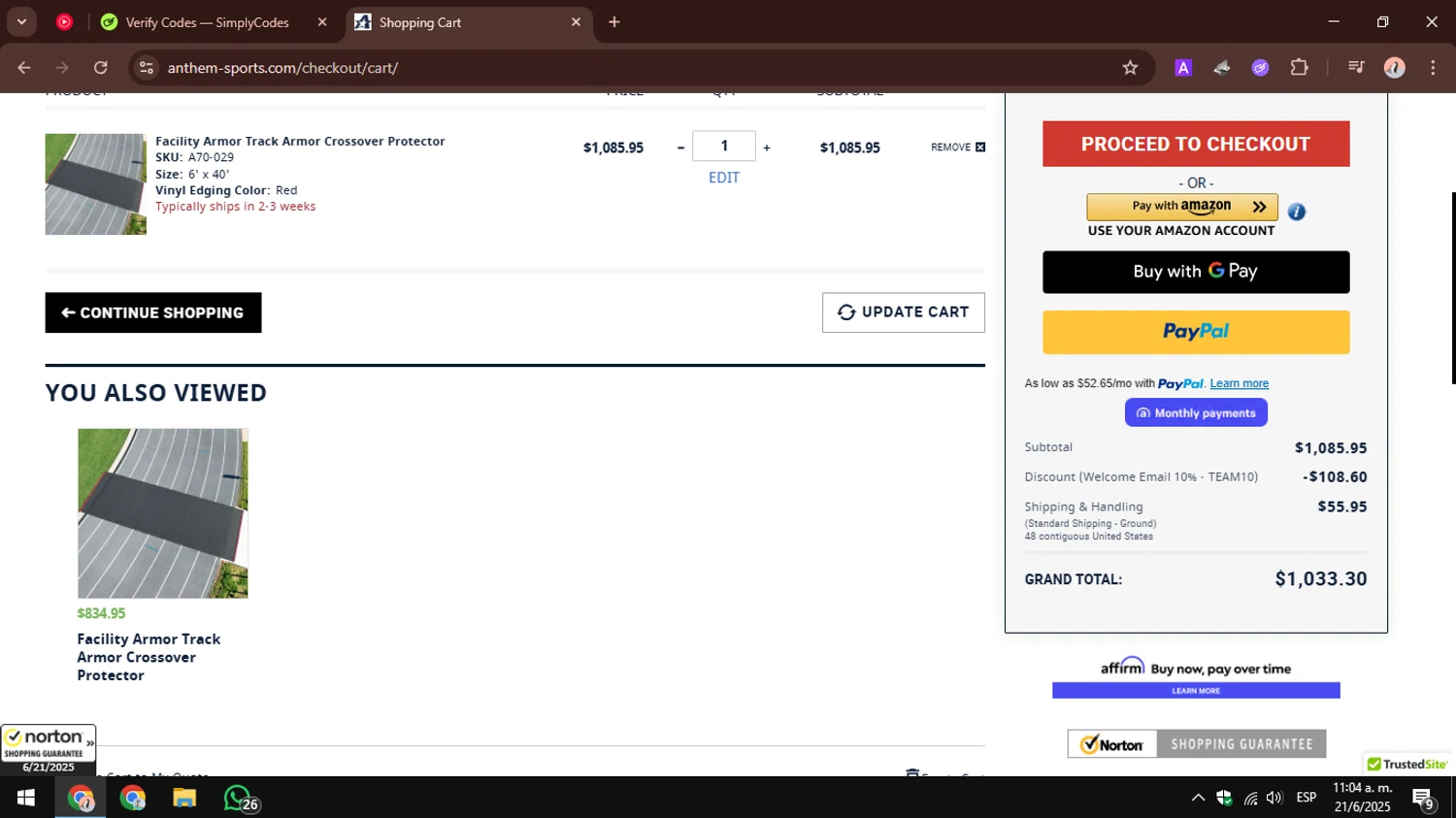This screenshot has height=818, width=1456.
Task: Check out with PayPal button
Action: pos(1196,332)
